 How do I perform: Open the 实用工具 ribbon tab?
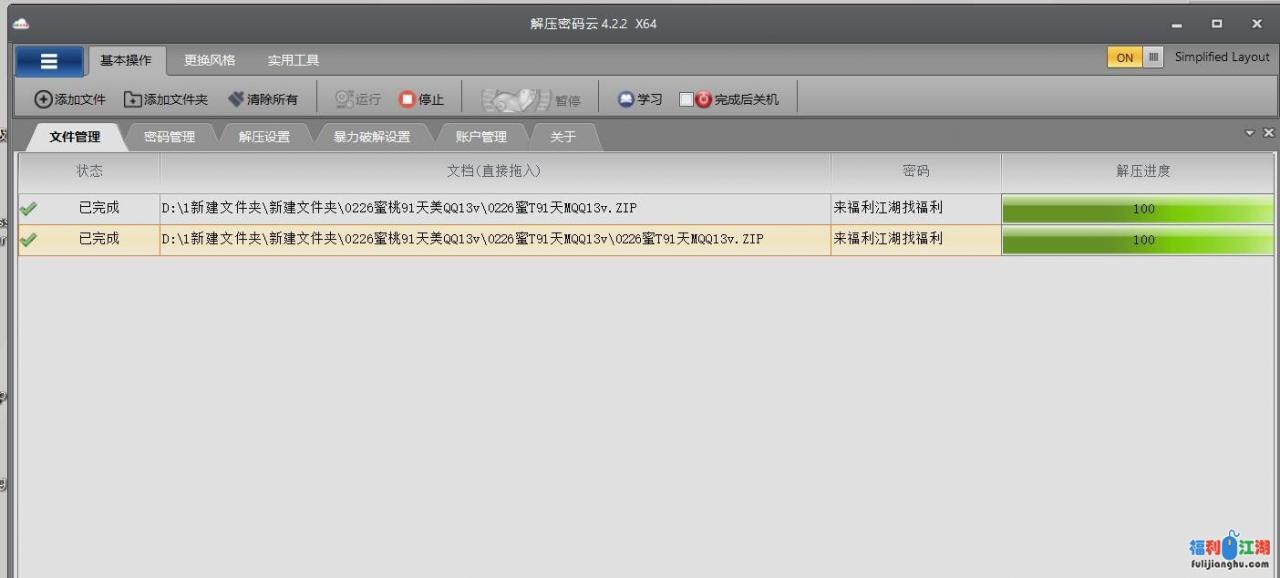pos(292,58)
